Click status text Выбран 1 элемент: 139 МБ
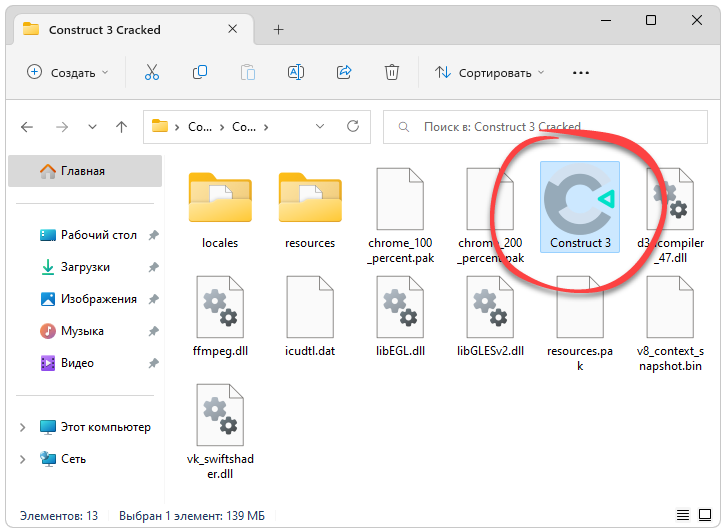The width and height of the screenshot is (724, 532). 192,515
